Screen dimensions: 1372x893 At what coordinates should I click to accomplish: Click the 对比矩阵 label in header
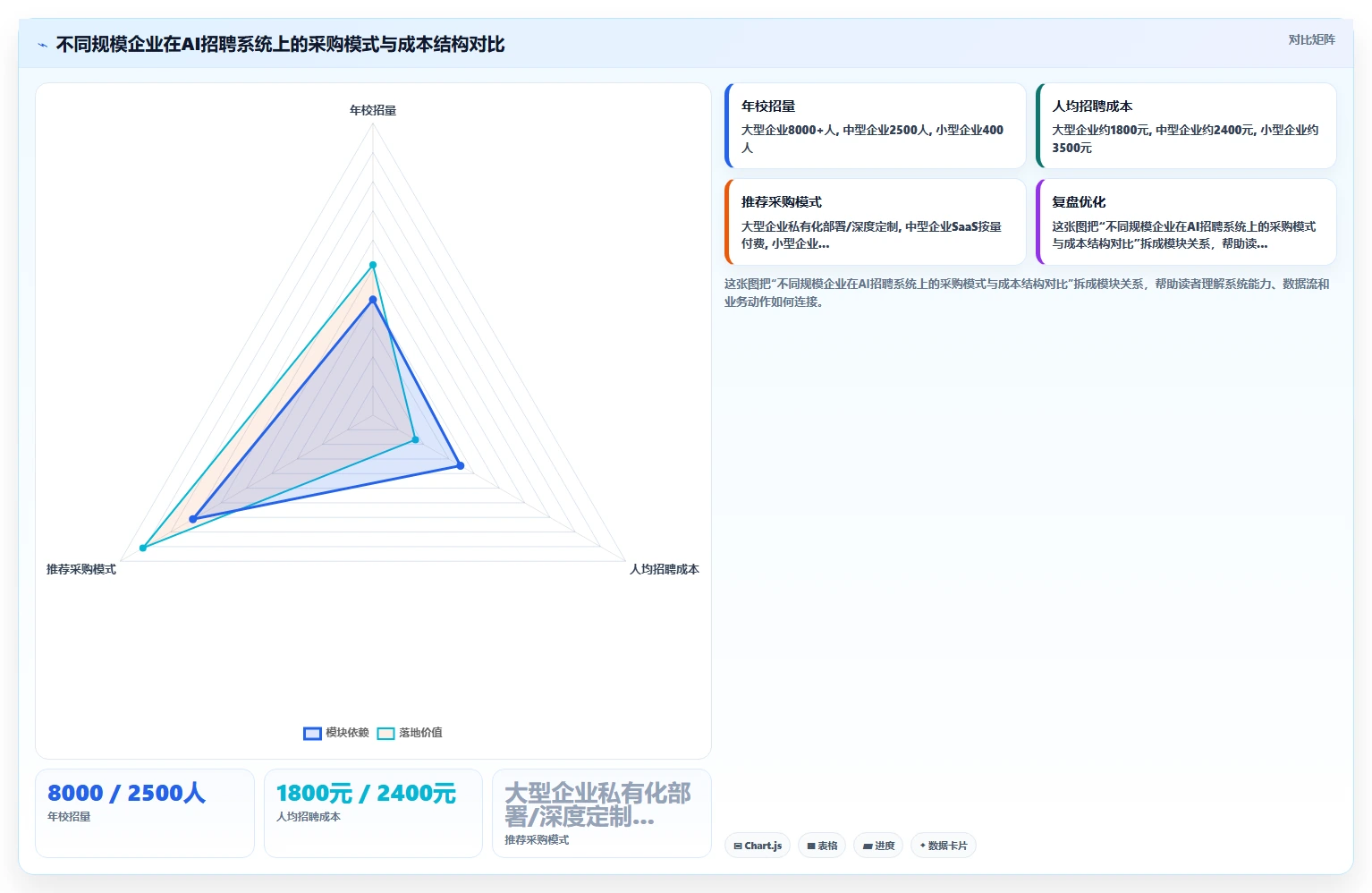coord(1311,39)
